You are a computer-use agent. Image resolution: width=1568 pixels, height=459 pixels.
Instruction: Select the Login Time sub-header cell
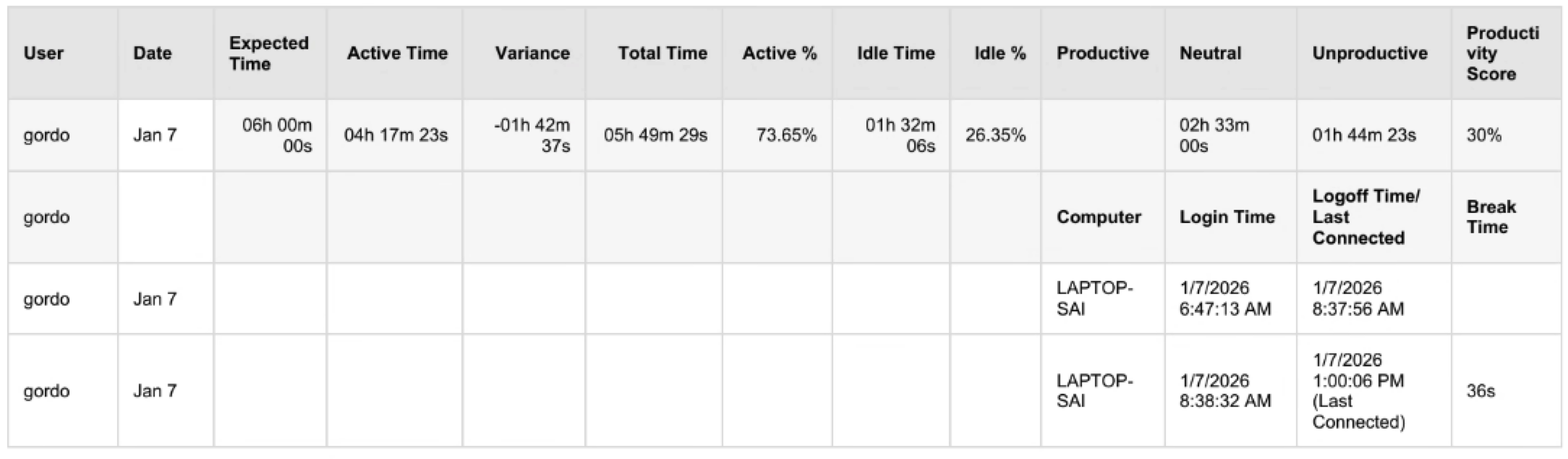point(1227,217)
